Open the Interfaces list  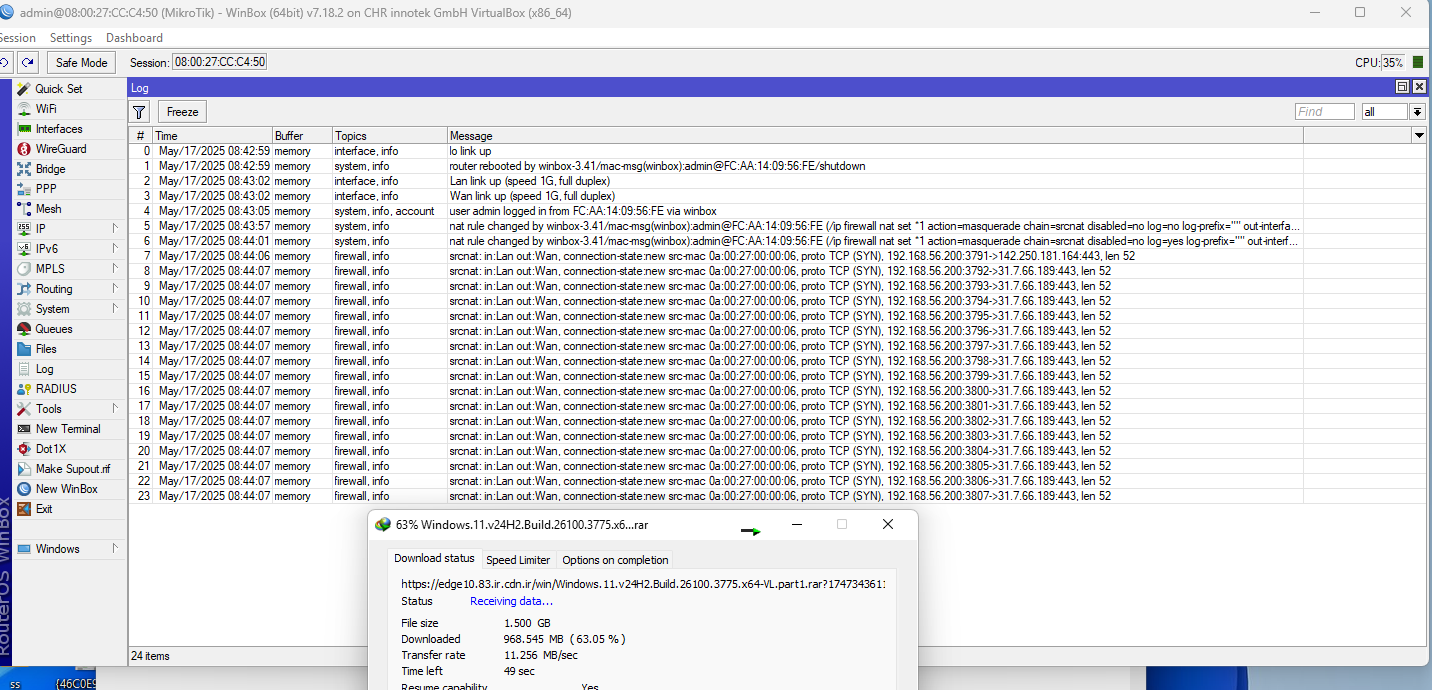click(59, 129)
